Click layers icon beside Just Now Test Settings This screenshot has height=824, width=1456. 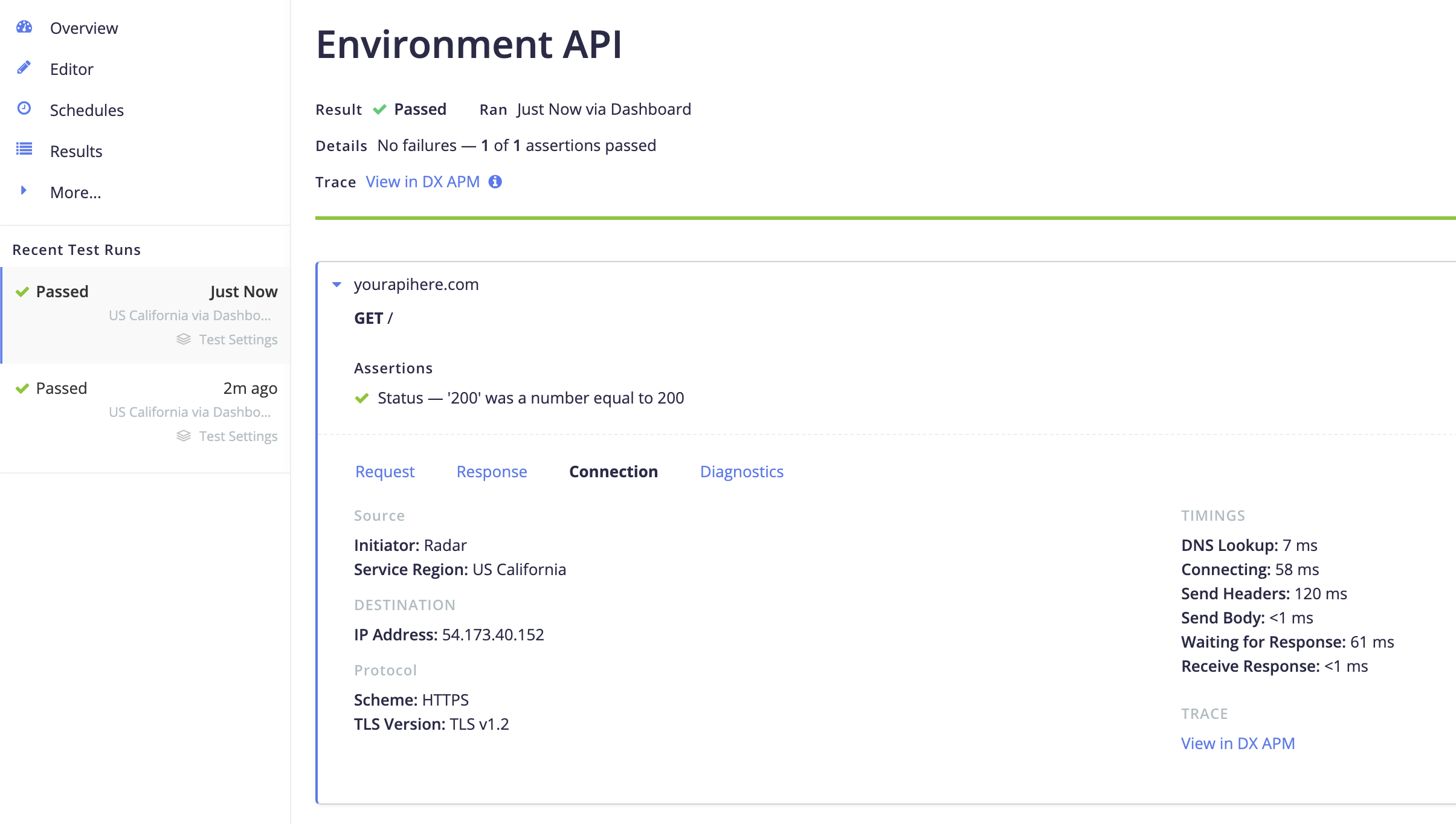click(184, 339)
